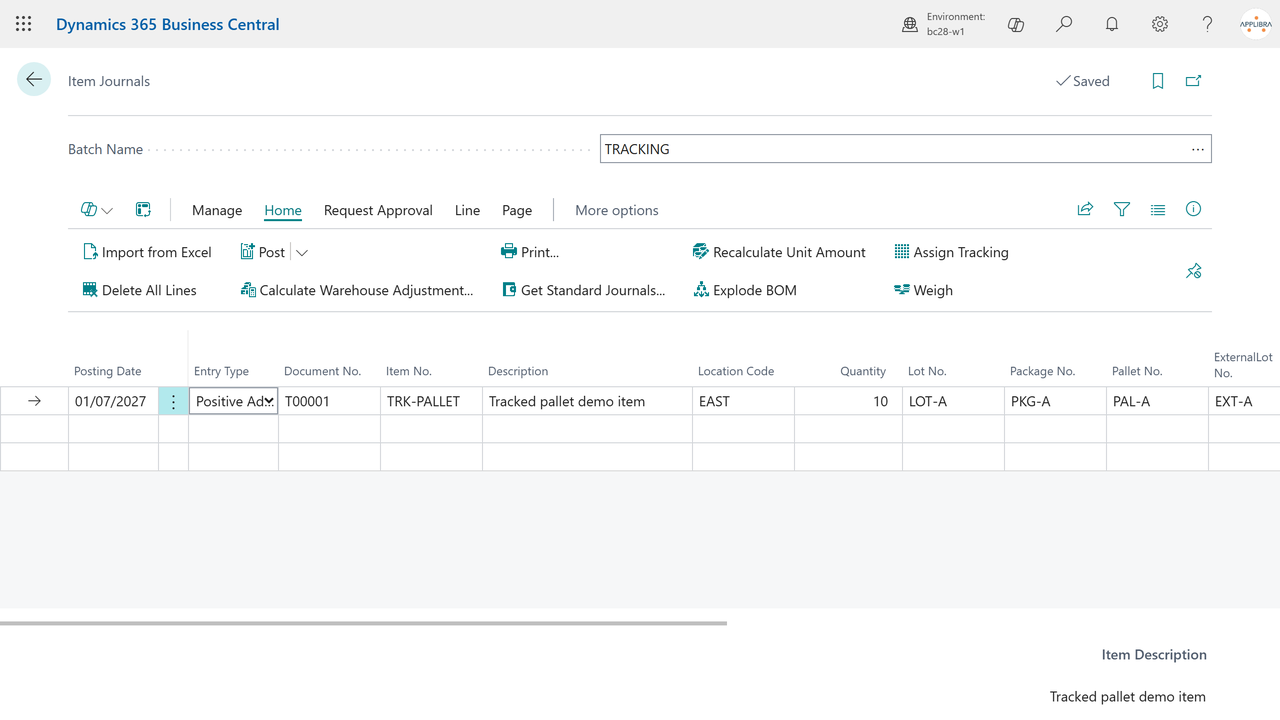Open page in a new window
Image resolution: width=1280 pixels, height=720 pixels.
pos(1193,81)
